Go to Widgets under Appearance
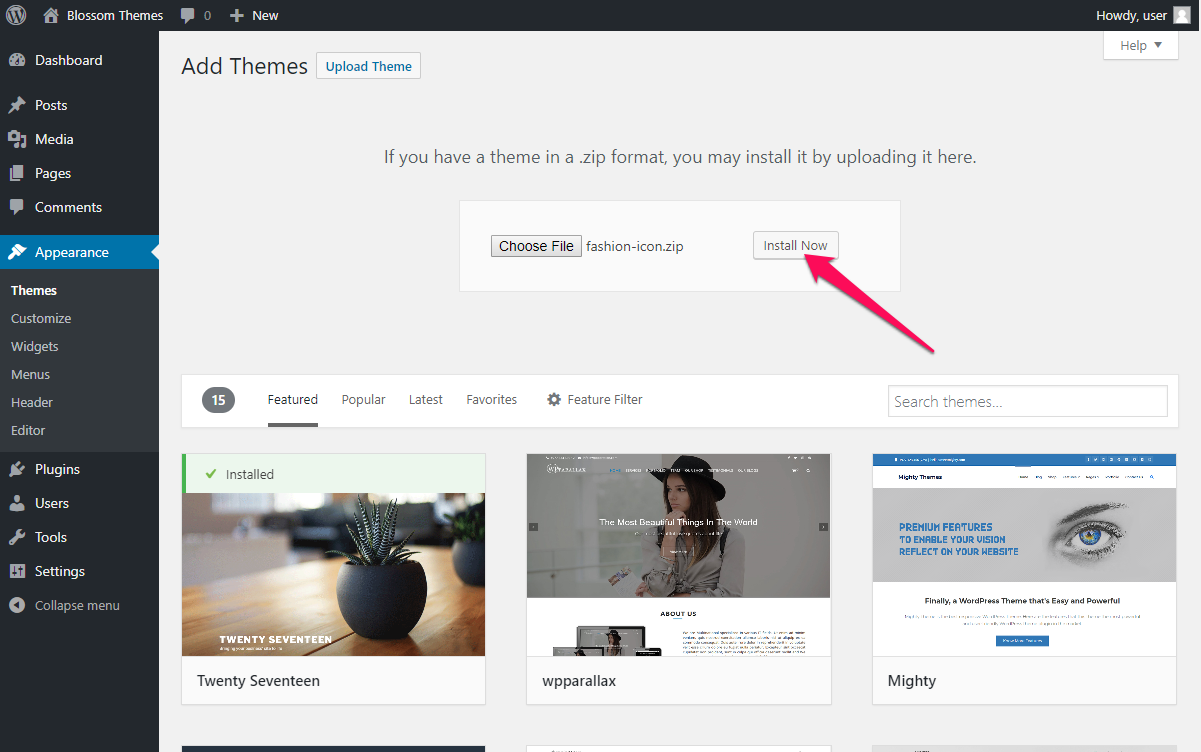Screen dimensions: 1201x752 (35, 346)
